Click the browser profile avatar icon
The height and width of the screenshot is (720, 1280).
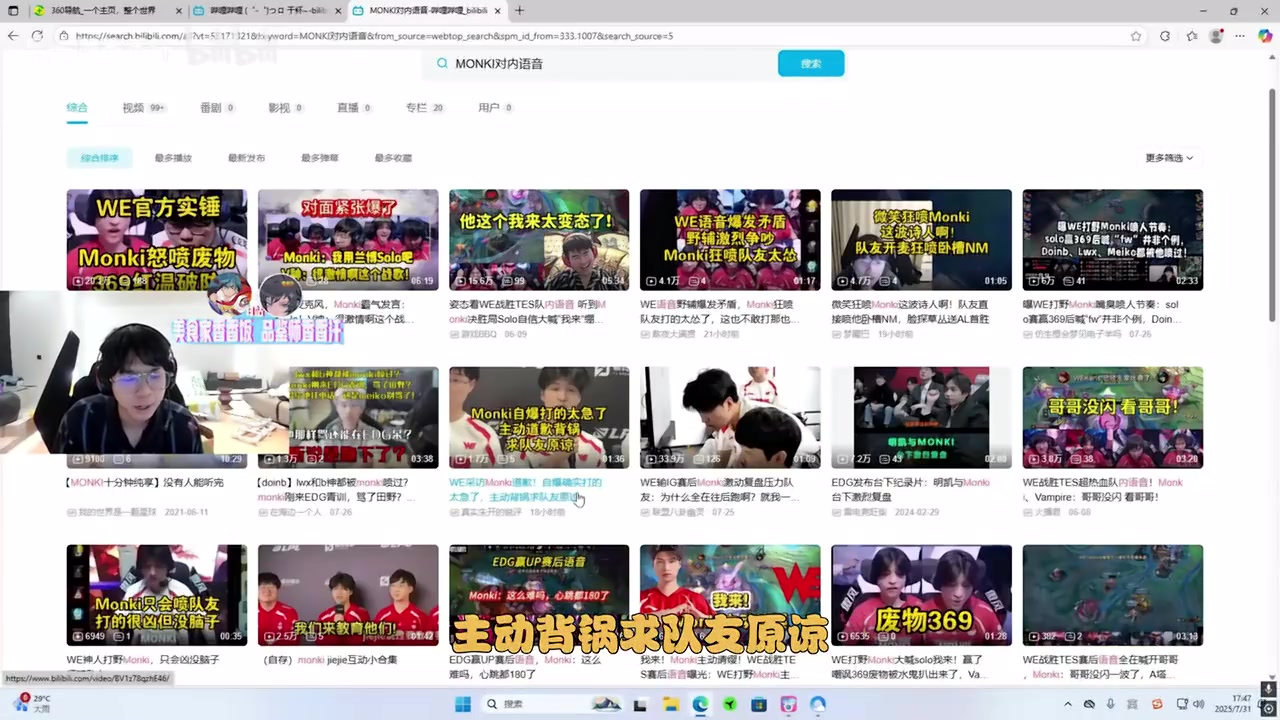(1216, 36)
